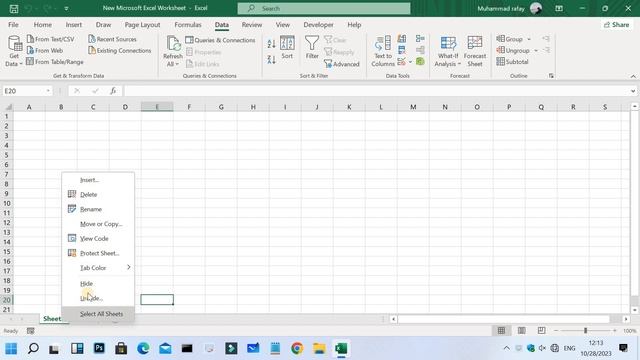640x360 pixels.
Task: Expand the Name Box dropdown
Action: 48,91
